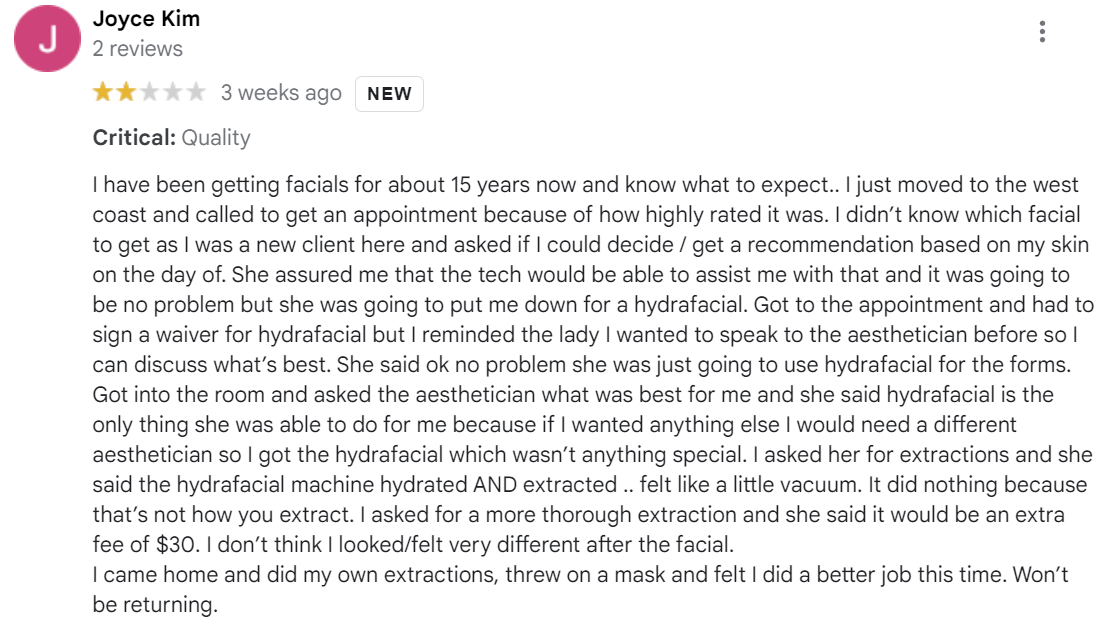This screenshot has height=635, width=1098.
Task: Click the capitalized word 'AND' in review
Action: [x=495, y=484]
